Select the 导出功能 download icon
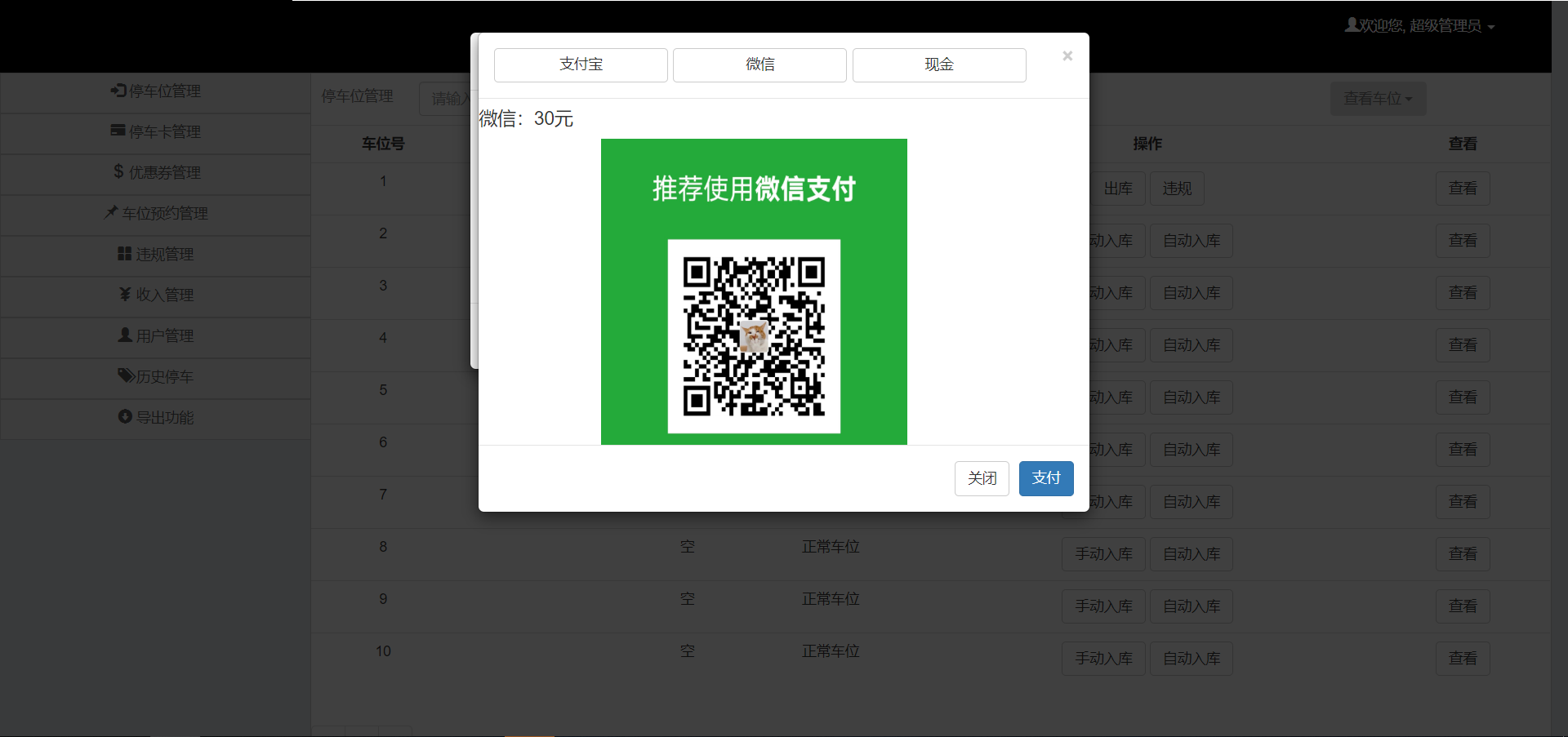The image size is (1568, 737). tap(125, 416)
